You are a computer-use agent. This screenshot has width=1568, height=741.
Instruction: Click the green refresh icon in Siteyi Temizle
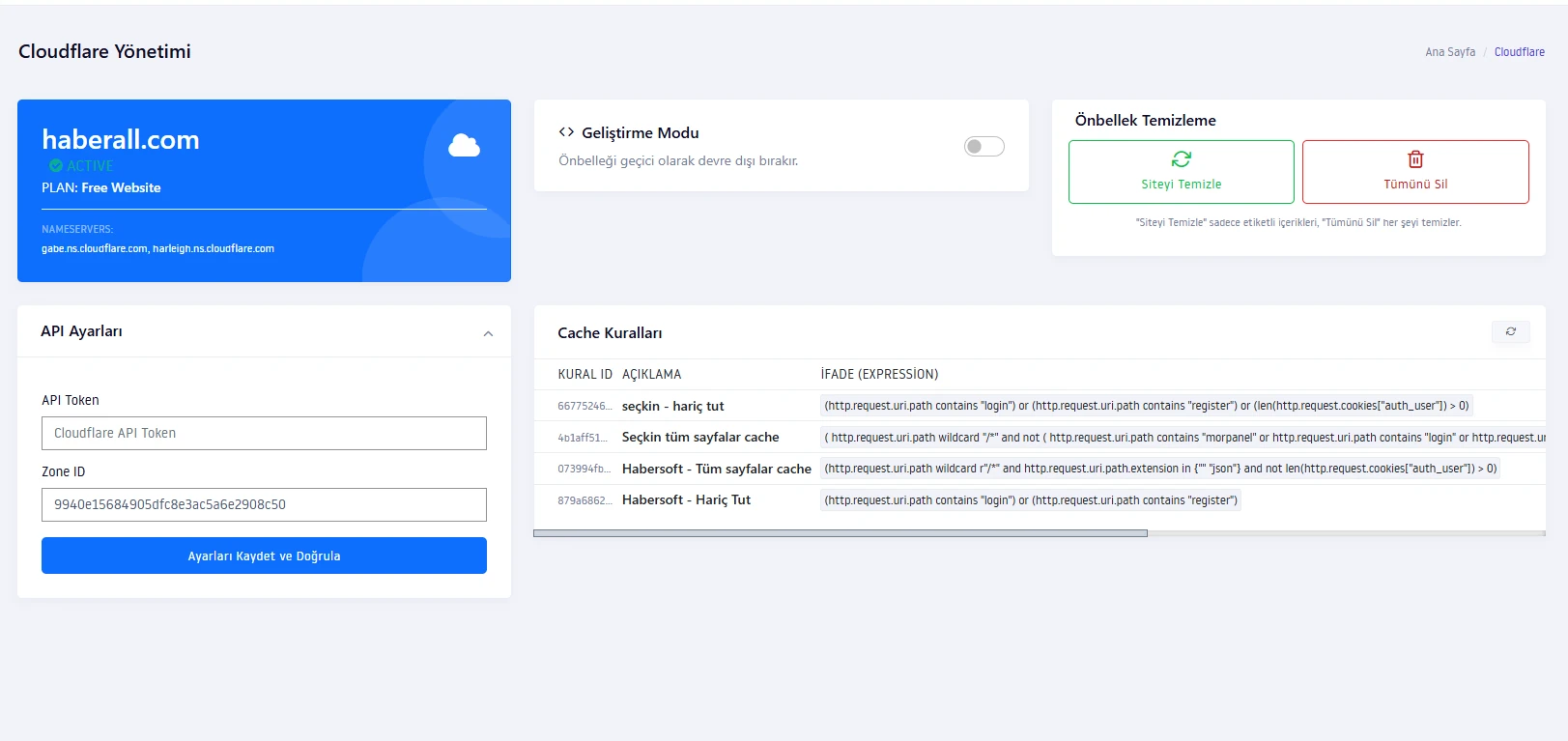click(1181, 158)
